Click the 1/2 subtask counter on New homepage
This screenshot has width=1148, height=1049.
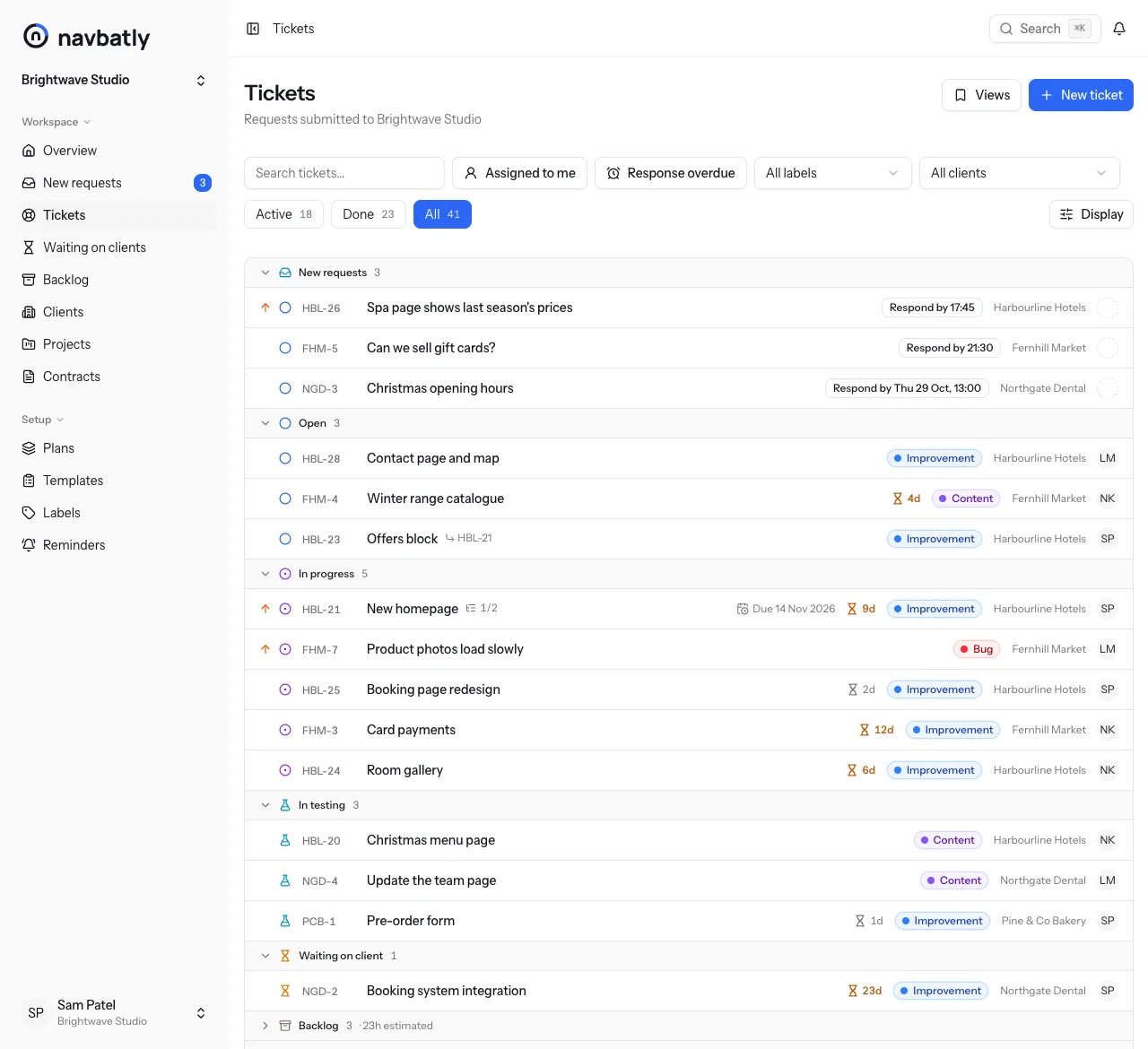click(x=482, y=608)
